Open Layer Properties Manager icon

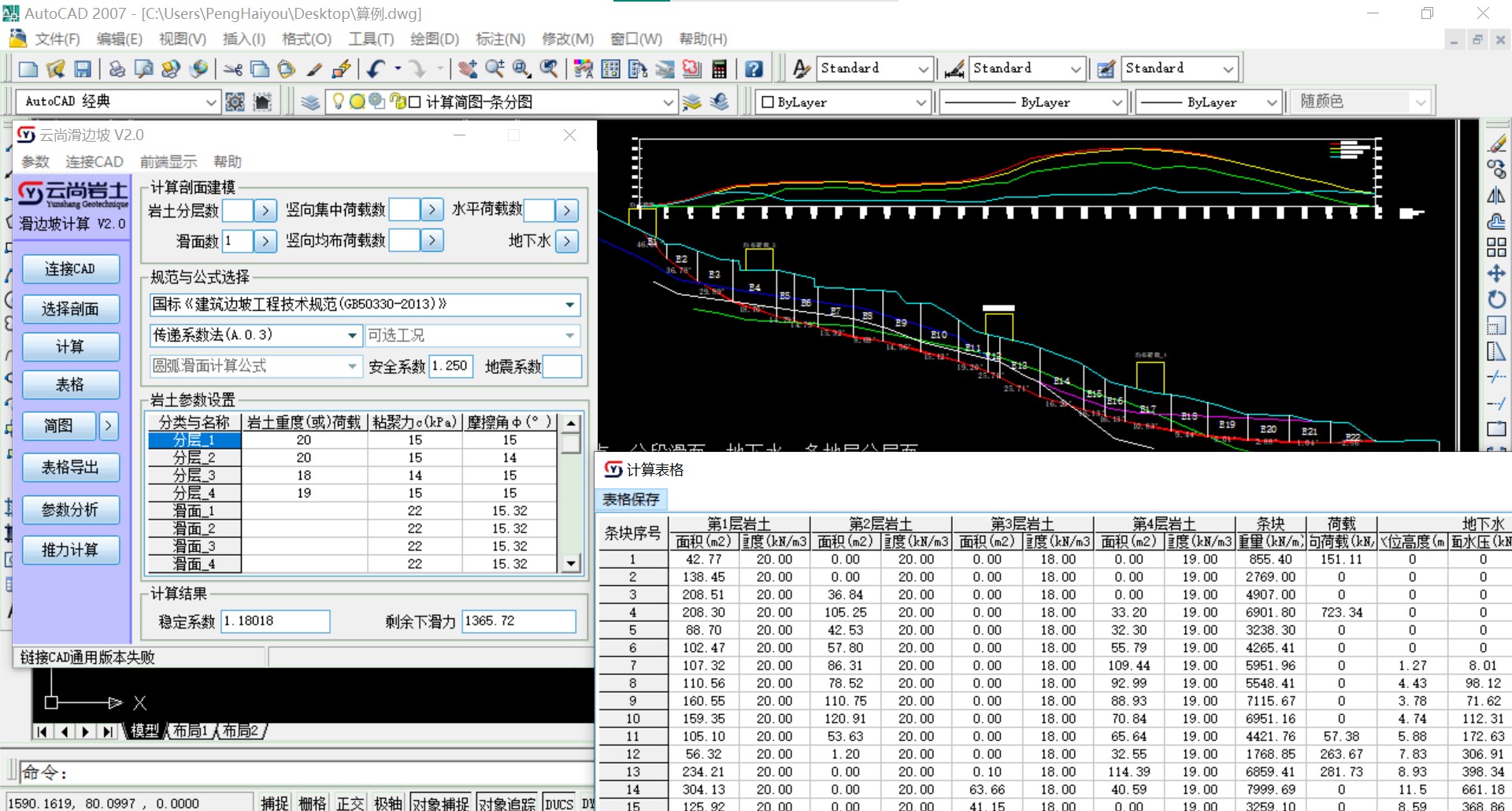point(310,102)
